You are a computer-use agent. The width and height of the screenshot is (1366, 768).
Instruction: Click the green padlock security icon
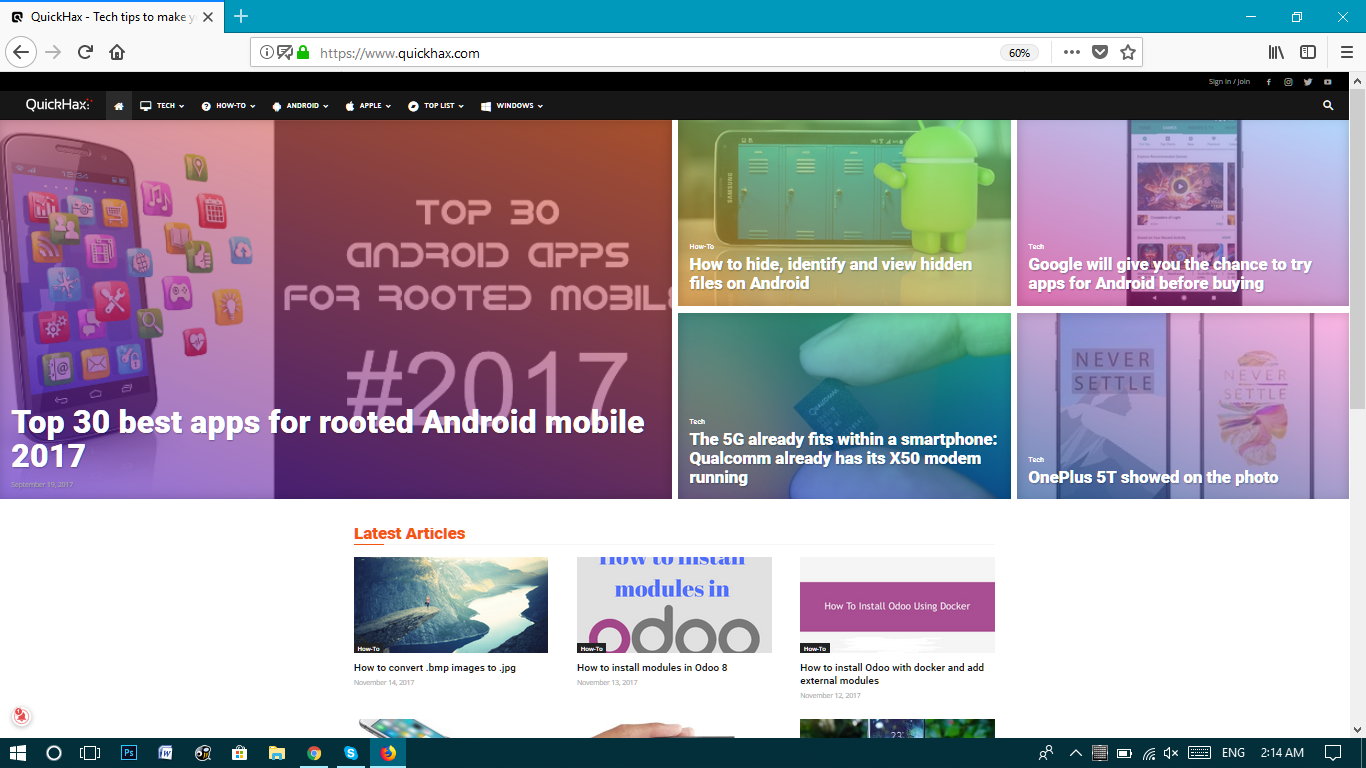303,52
